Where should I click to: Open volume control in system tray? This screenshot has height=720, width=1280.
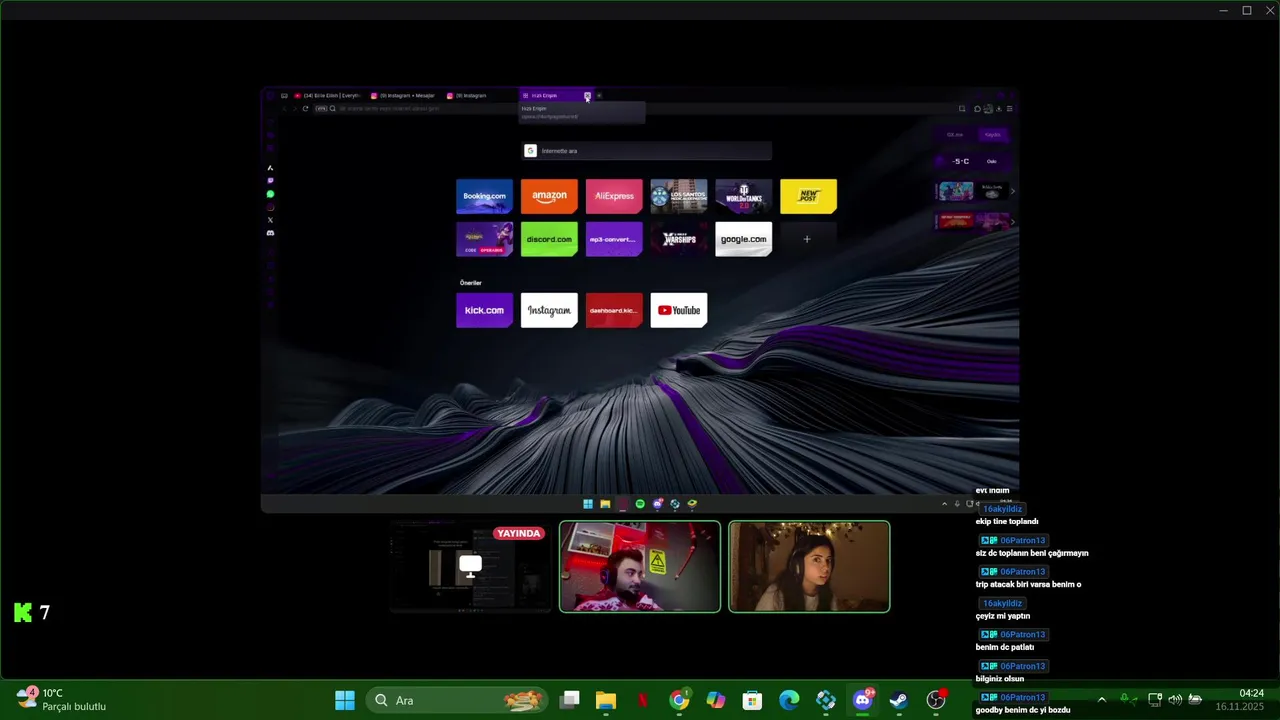tap(1175, 700)
